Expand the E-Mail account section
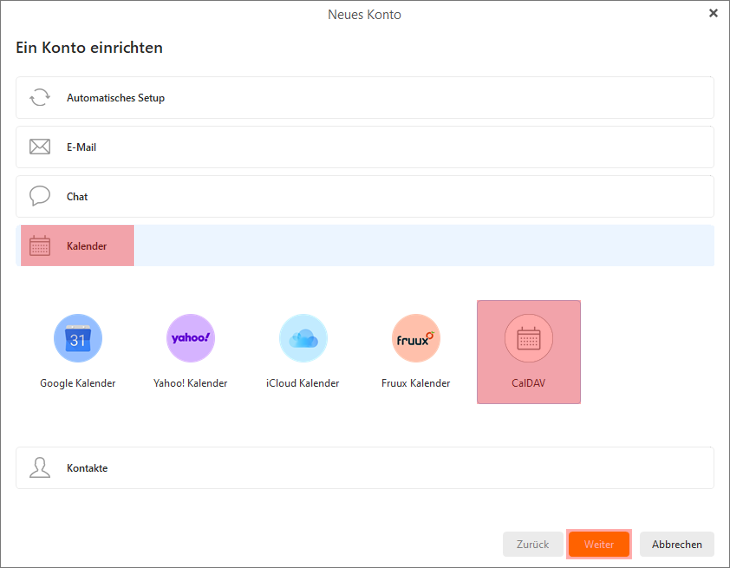730x568 pixels. click(365, 147)
